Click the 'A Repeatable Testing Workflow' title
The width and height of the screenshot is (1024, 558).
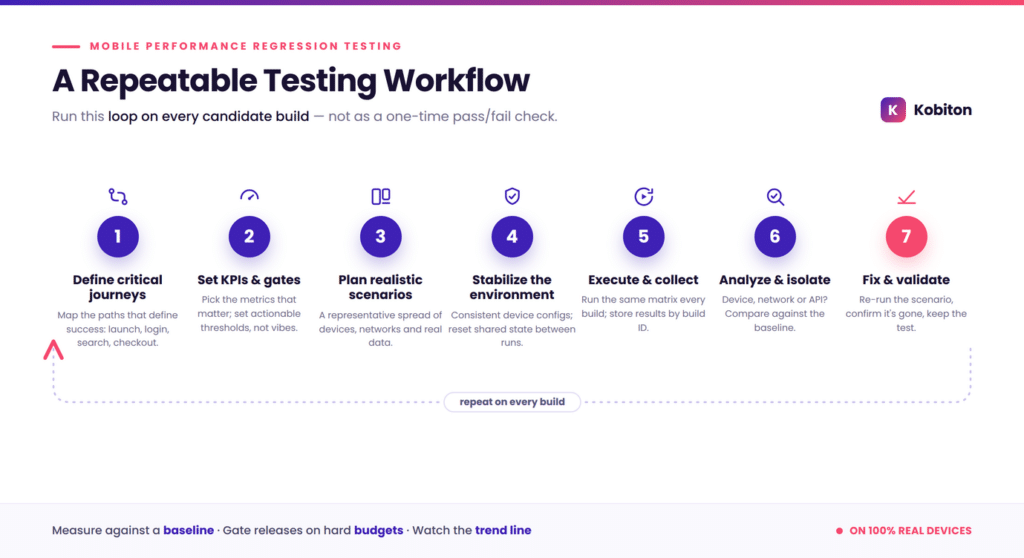(x=291, y=81)
